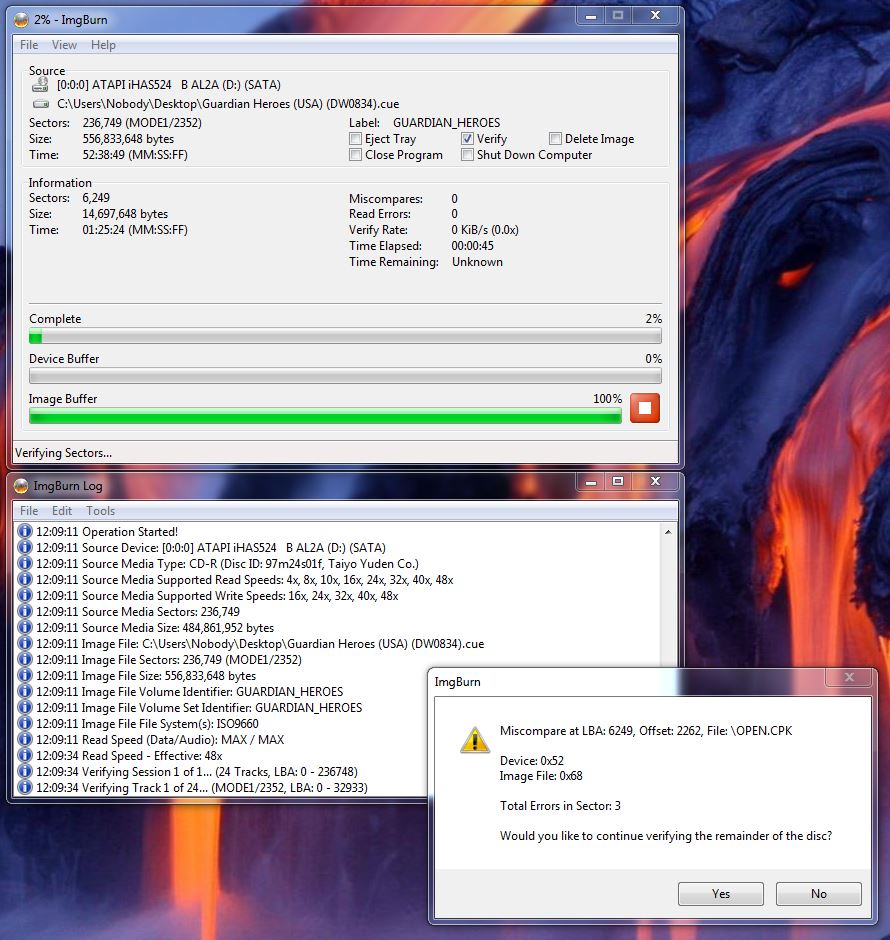Click info icon beside Source Media Type log line
The width and height of the screenshot is (890, 940).
(25, 564)
